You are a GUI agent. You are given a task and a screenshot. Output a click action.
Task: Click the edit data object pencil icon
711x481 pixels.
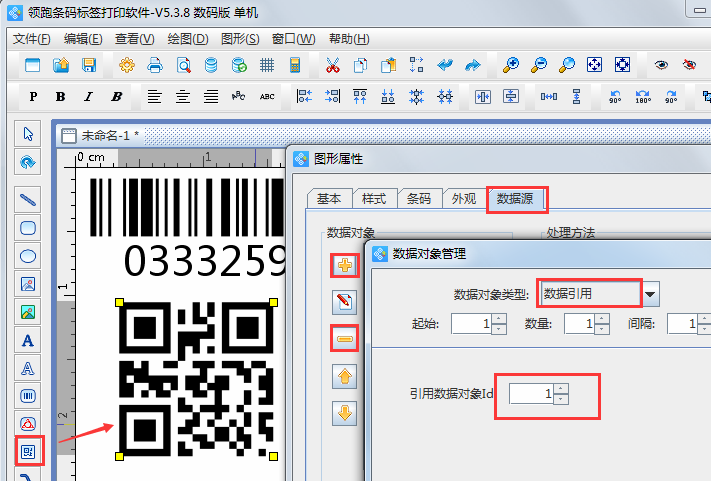click(x=345, y=301)
